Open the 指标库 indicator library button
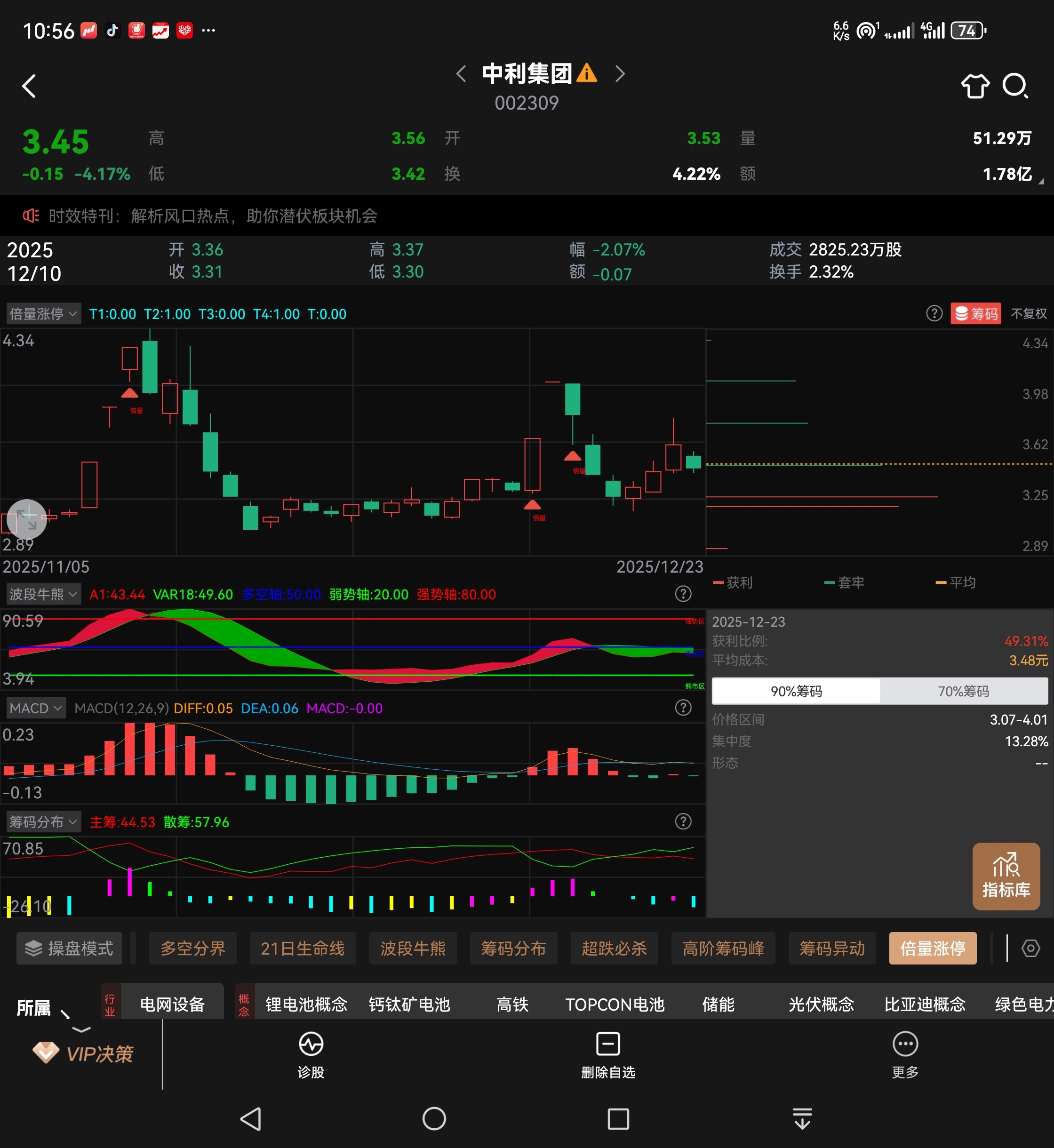 point(1006,877)
